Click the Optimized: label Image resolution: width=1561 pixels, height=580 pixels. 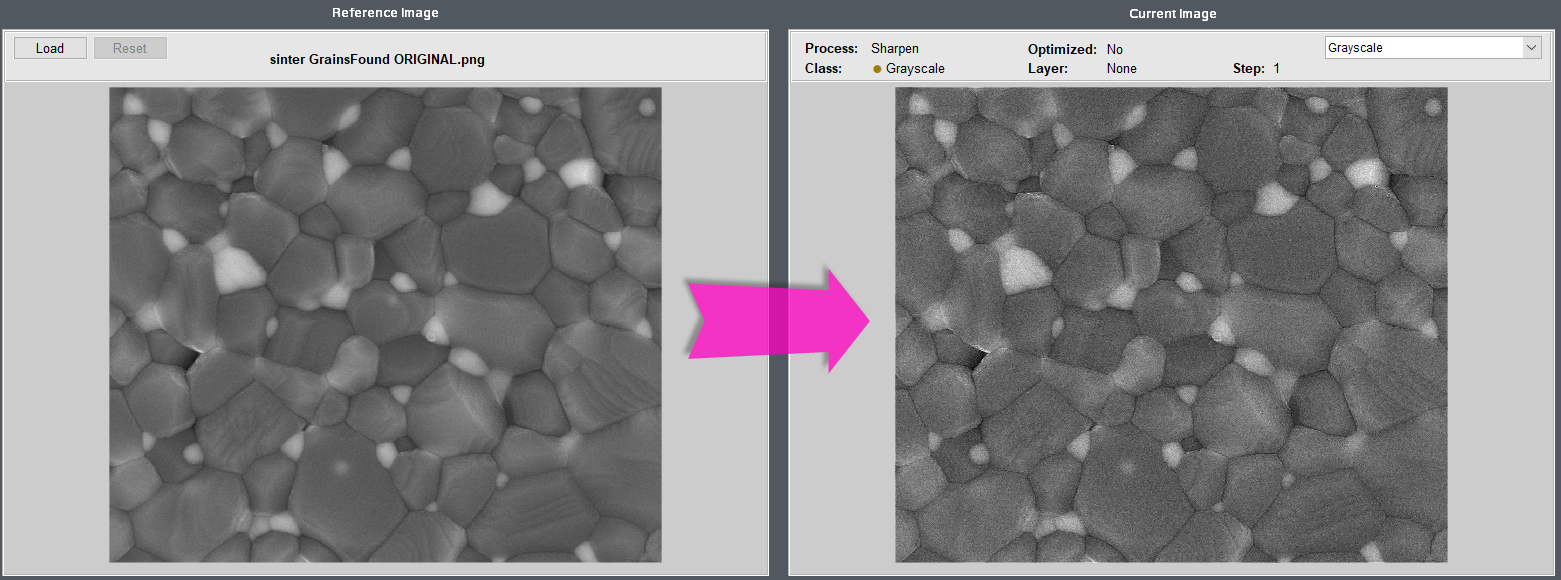pos(1060,49)
